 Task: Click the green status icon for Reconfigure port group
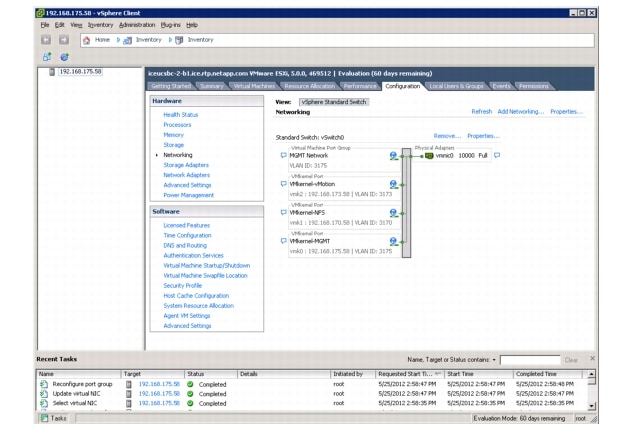click(x=190, y=384)
